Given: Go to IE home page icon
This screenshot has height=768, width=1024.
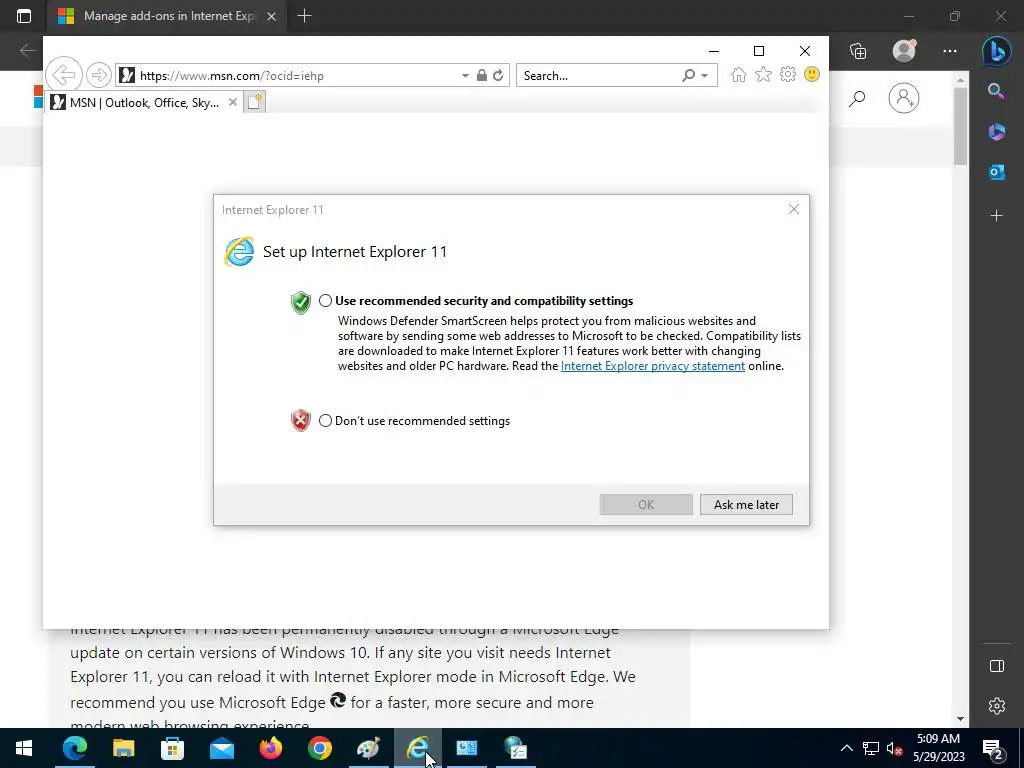Looking at the screenshot, I should [x=739, y=74].
